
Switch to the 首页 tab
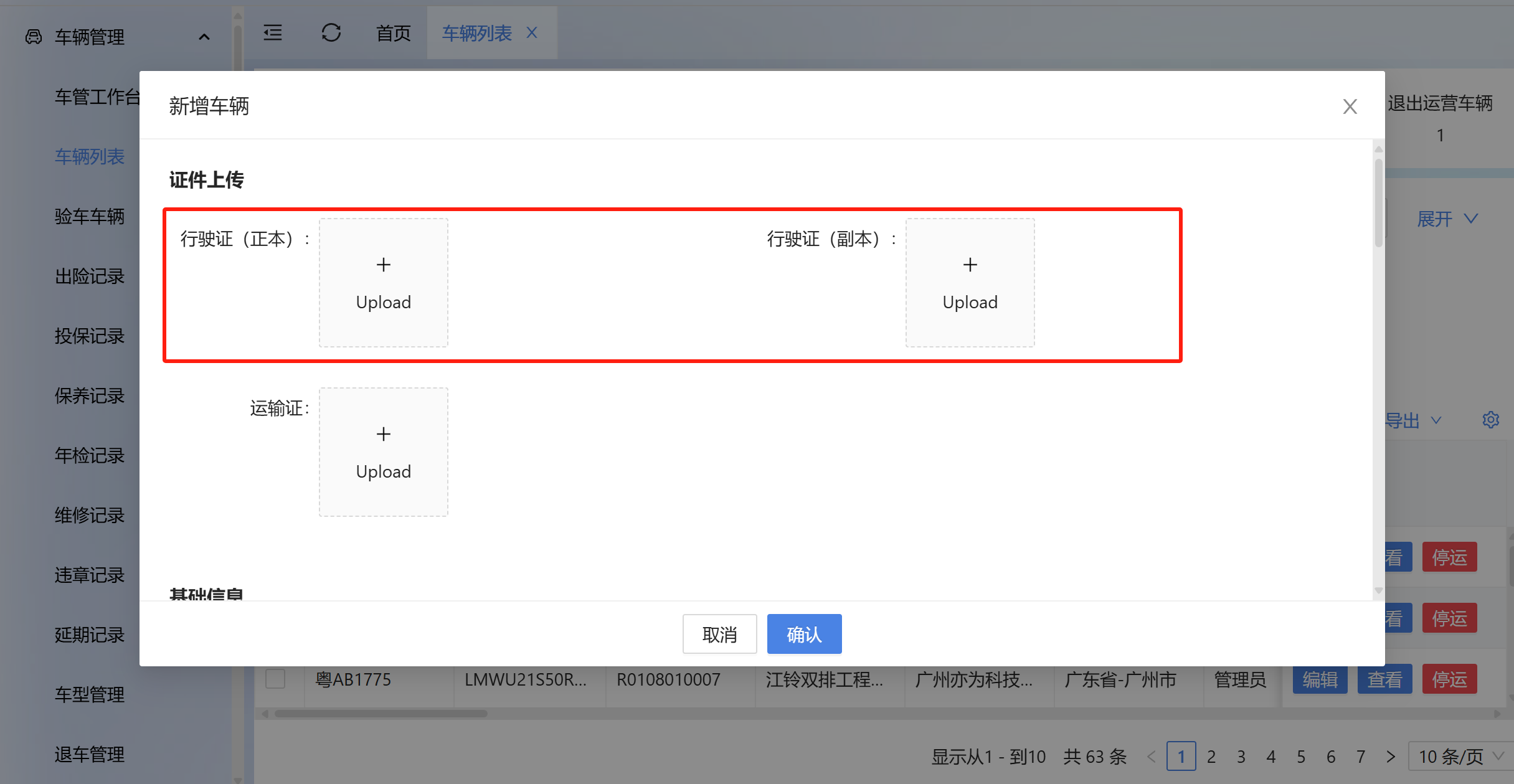pyautogui.click(x=394, y=32)
